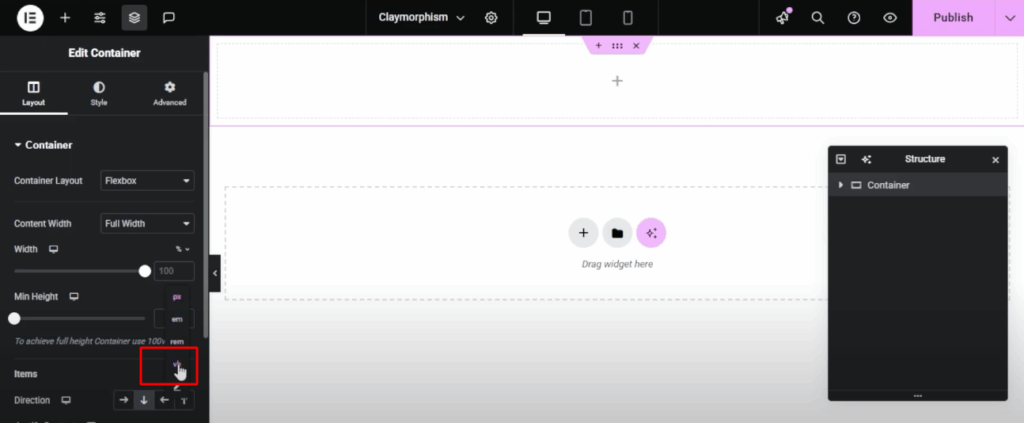
Task: Toggle the Structure layers icon
Action: point(135,18)
